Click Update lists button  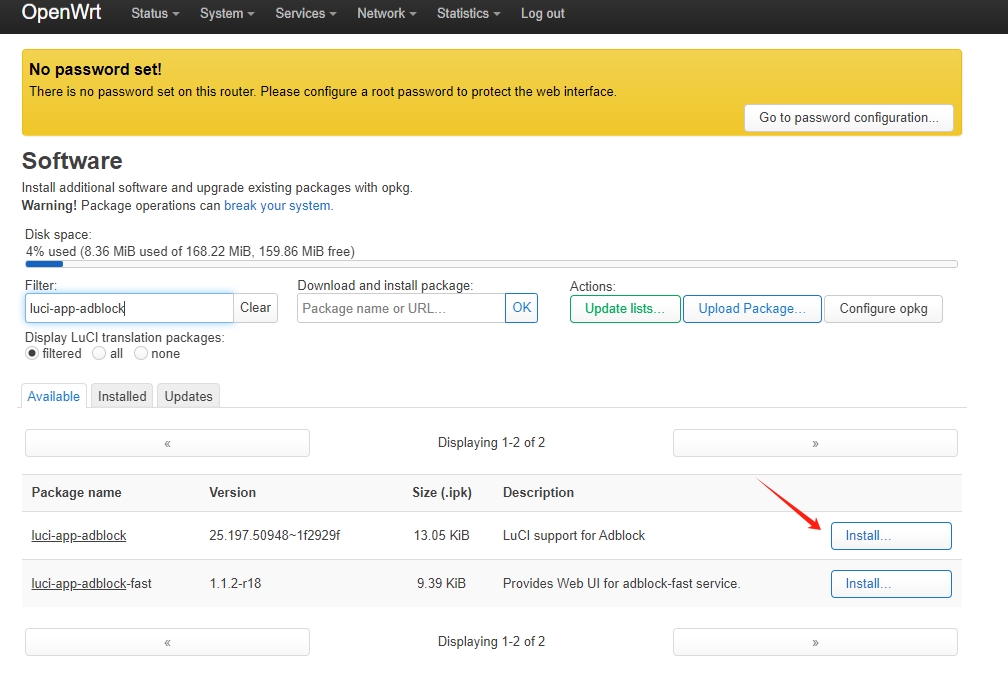click(625, 309)
